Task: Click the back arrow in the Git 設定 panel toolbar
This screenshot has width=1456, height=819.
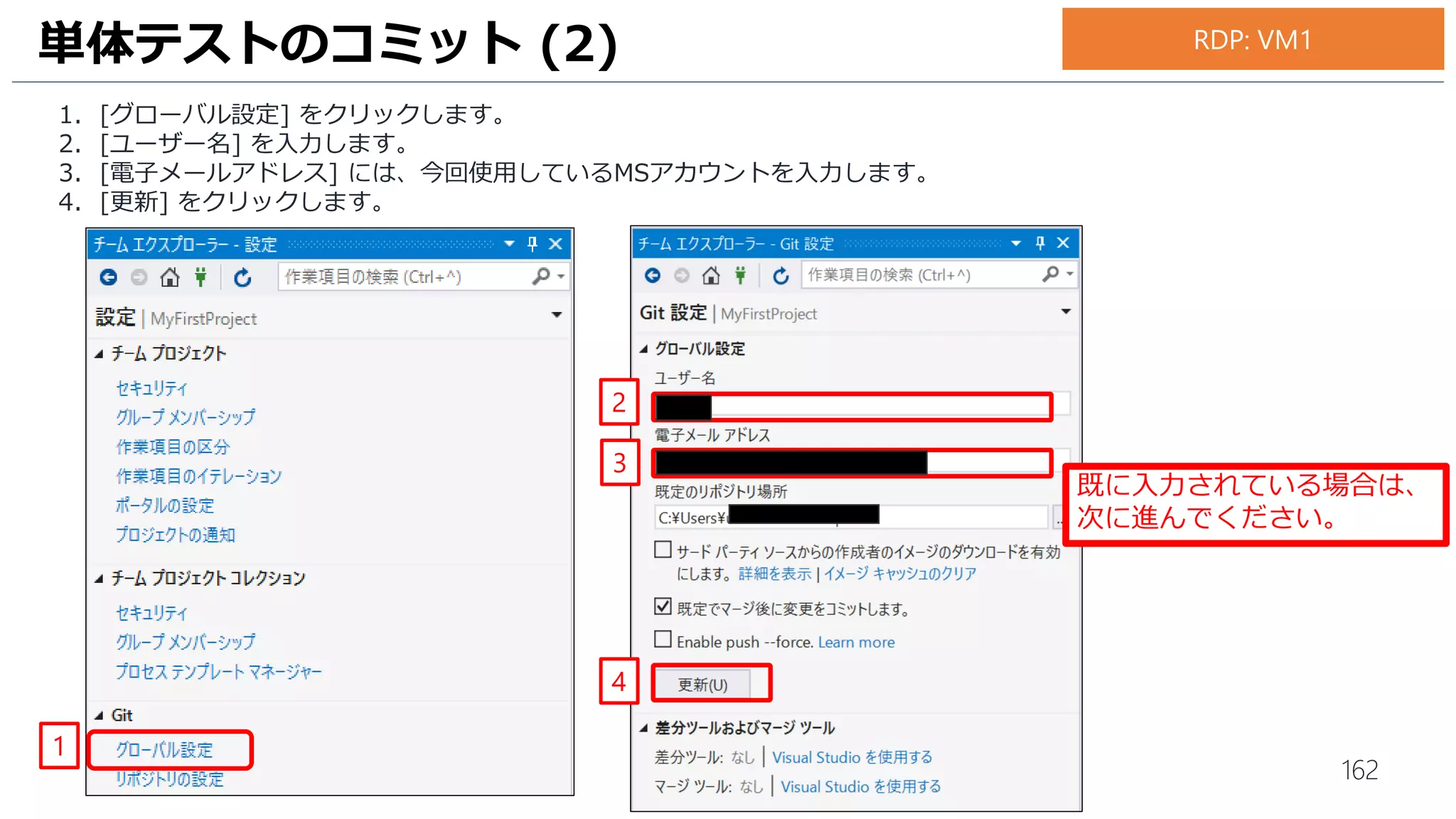Action: [x=653, y=275]
